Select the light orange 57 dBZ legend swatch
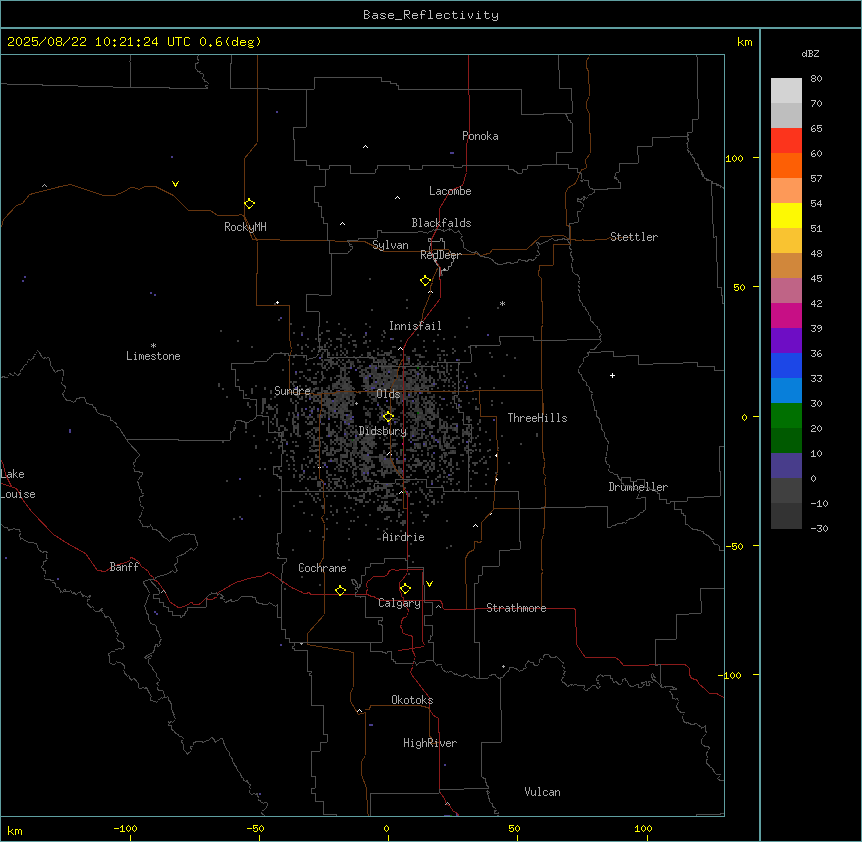Screen dimensions: 862x842 pyautogui.click(x=786, y=190)
